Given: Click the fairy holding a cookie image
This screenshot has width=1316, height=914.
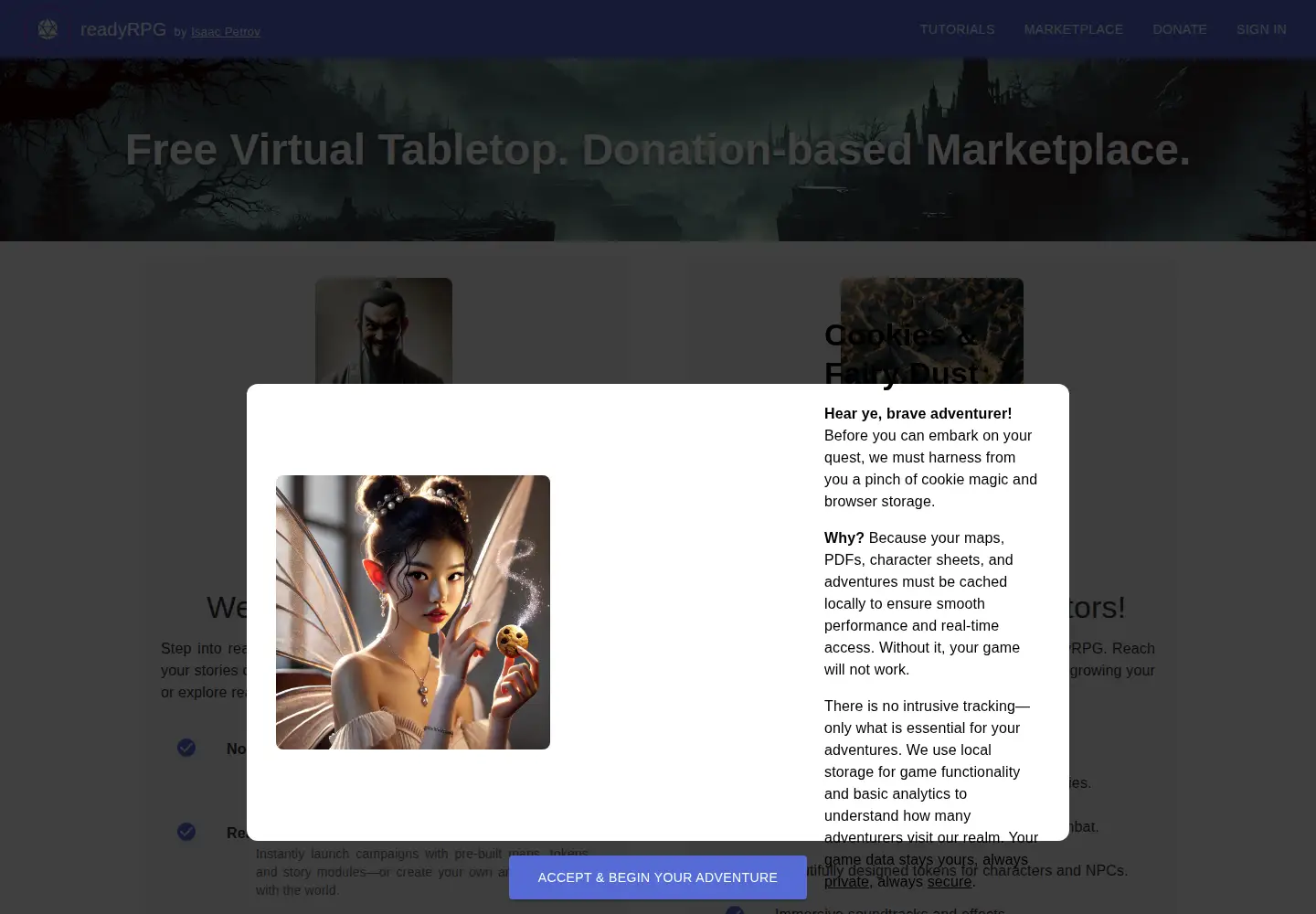Looking at the screenshot, I should 413,612.
